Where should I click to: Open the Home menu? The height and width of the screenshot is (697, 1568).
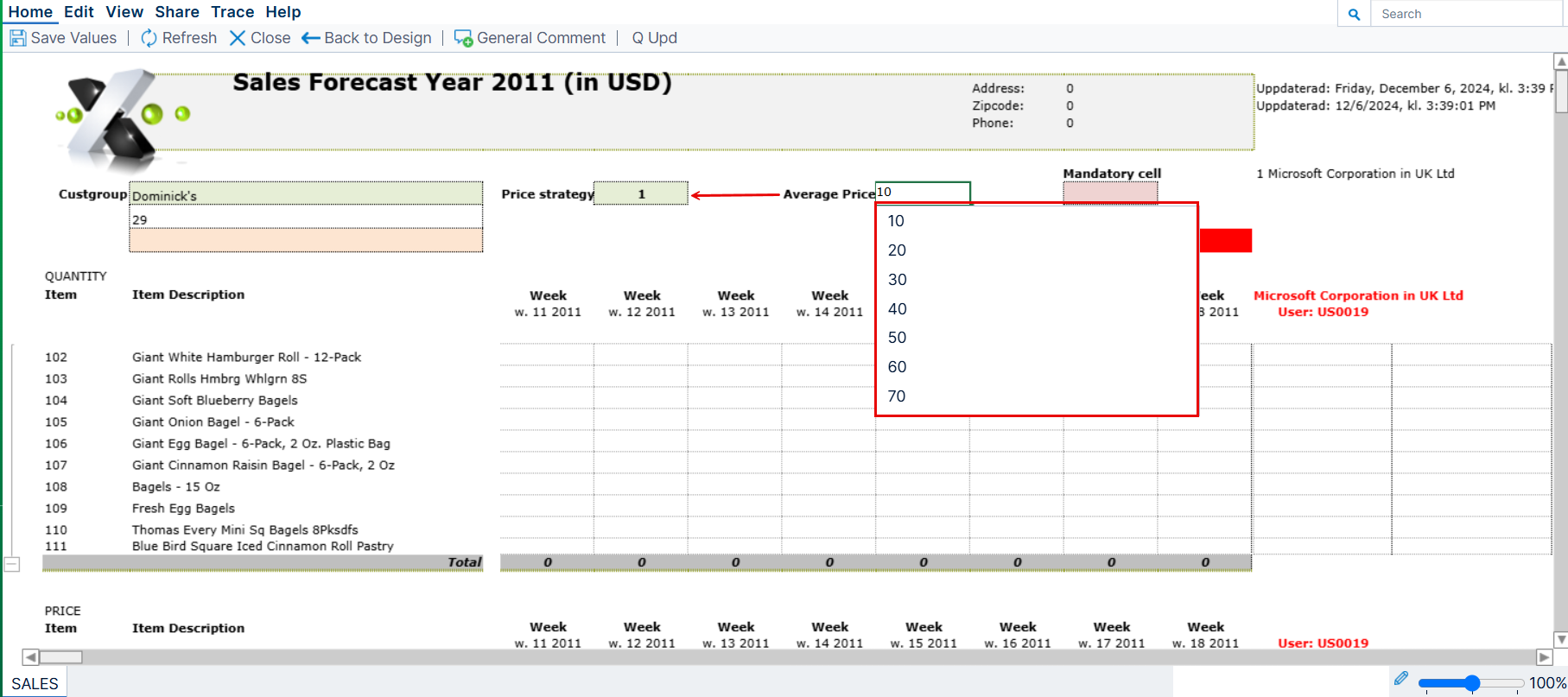[x=30, y=12]
